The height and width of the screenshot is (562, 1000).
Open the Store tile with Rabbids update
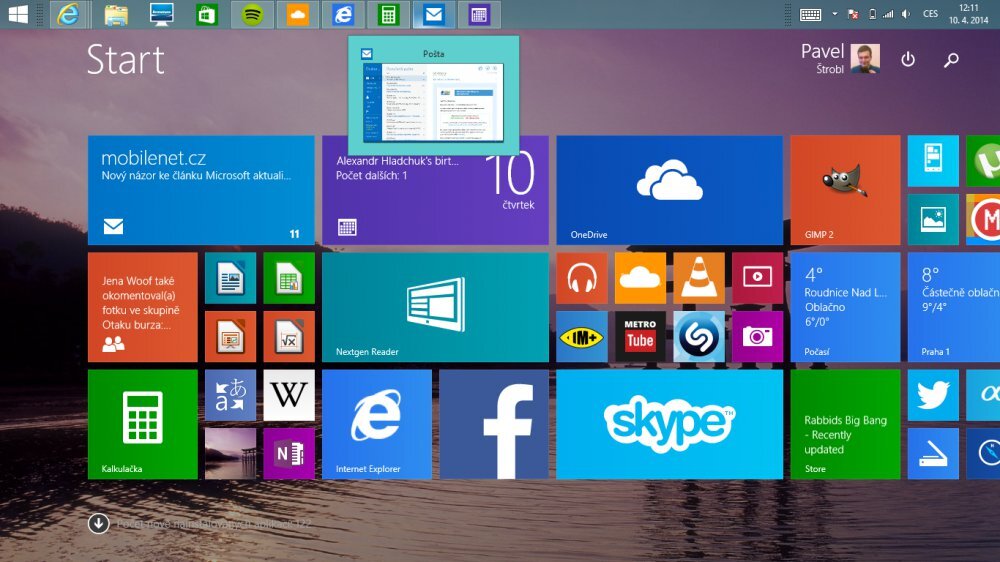coord(845,424)
